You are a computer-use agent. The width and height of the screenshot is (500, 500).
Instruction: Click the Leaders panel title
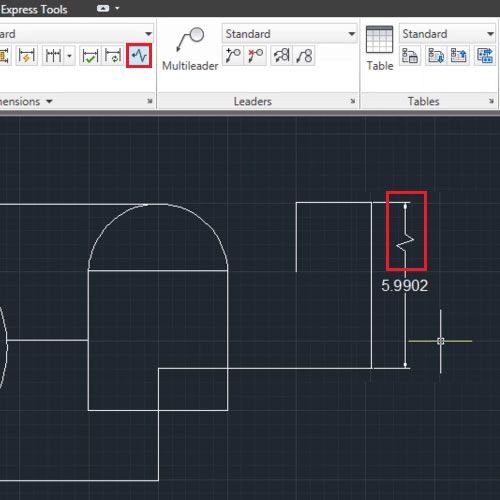(x=253, y=101)
